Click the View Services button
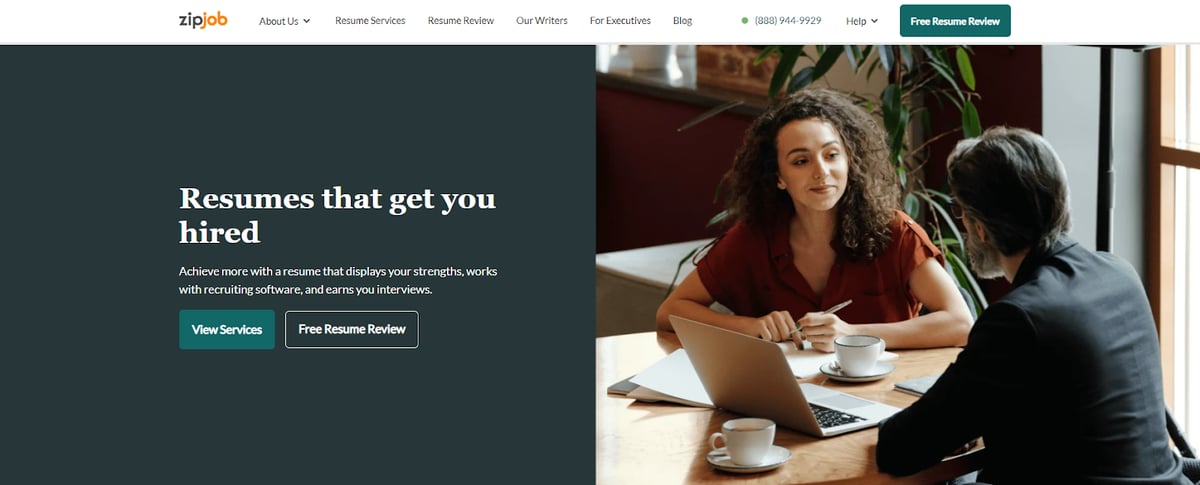This screenshot has height=485, width=1200. pos(227,329)
